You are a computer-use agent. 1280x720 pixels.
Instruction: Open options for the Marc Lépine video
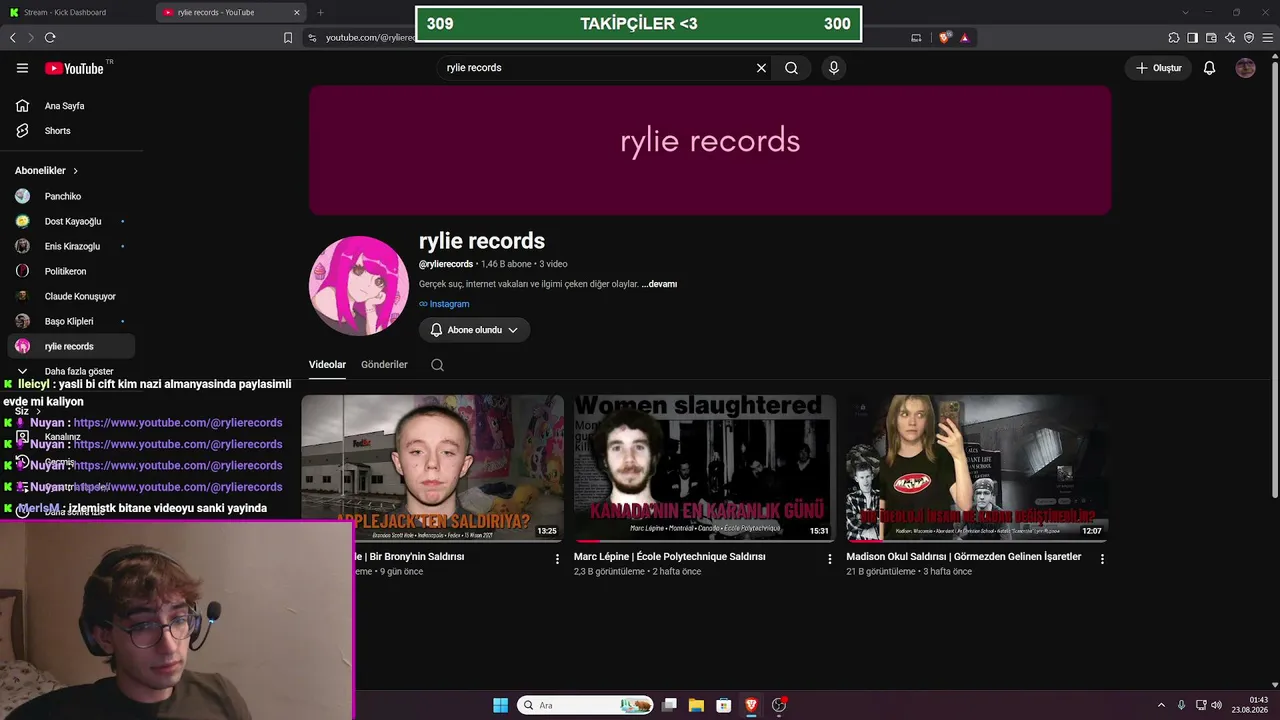pos(829,559)
